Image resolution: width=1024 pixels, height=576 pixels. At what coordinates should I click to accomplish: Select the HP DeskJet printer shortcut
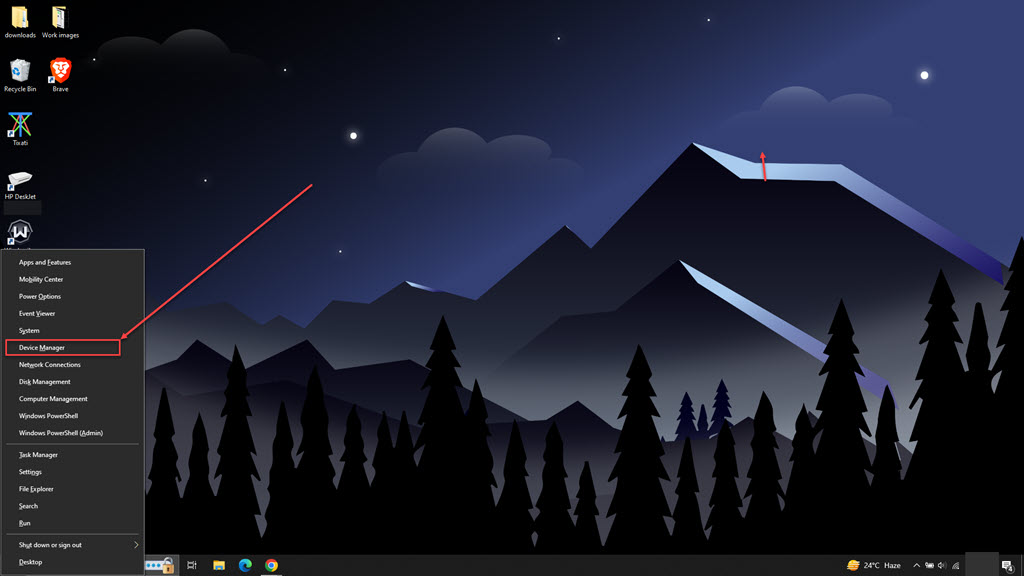point(20,185)
